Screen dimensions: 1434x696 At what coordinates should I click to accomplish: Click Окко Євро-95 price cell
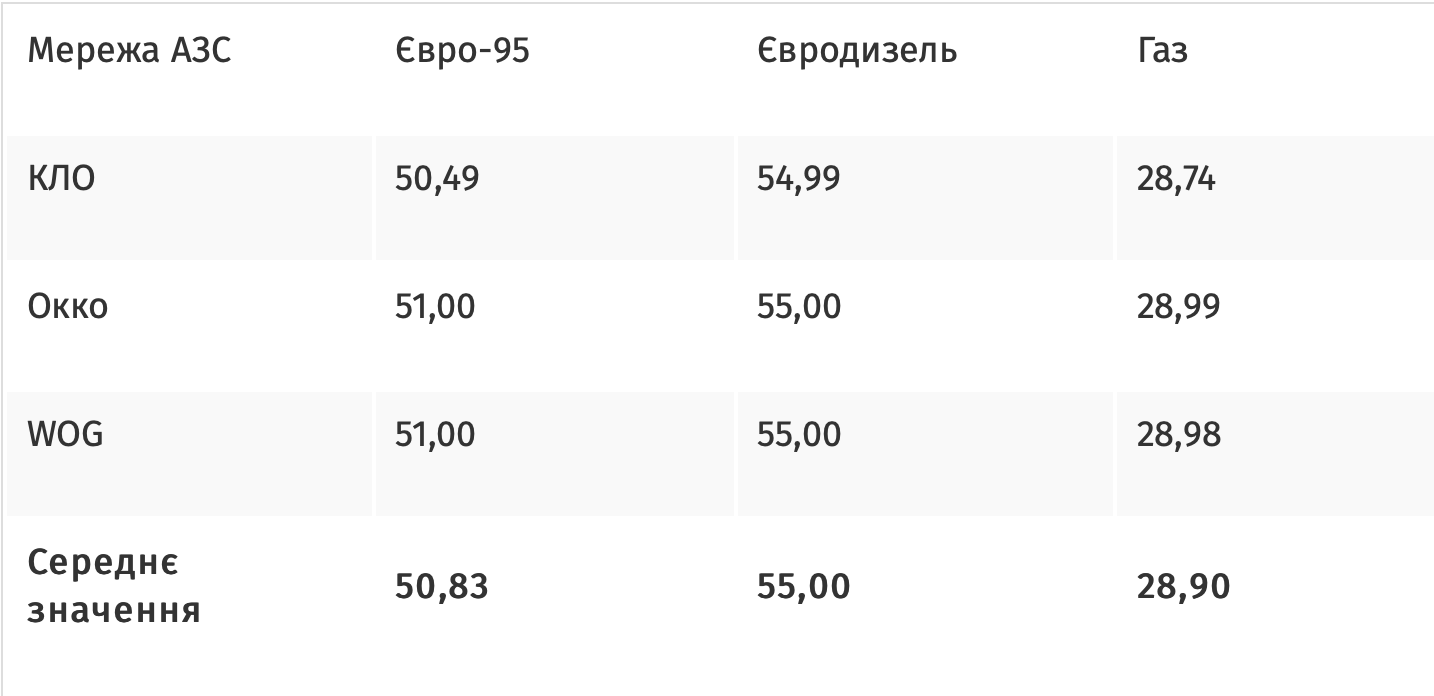[x=435, y=307]
